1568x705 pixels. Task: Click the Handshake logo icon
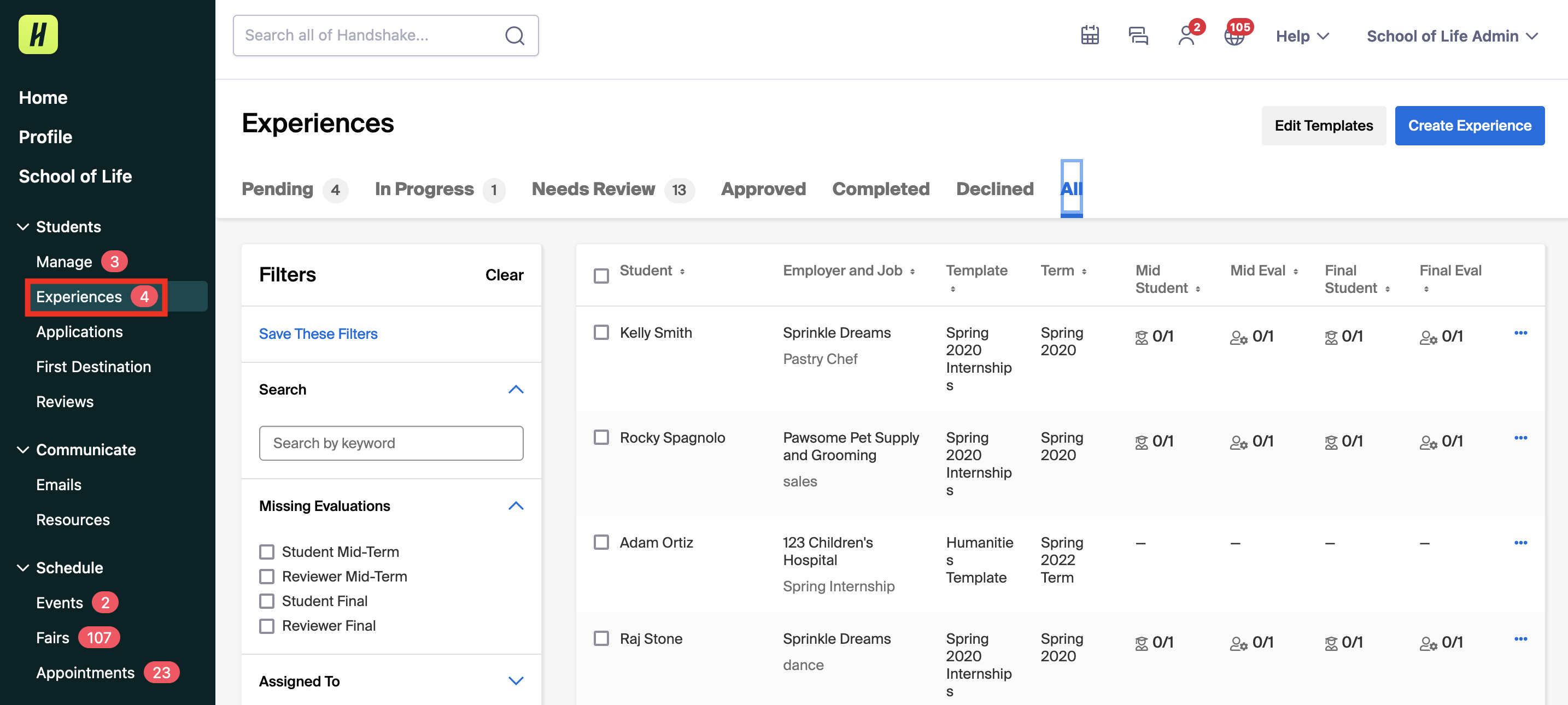[38, 34]
